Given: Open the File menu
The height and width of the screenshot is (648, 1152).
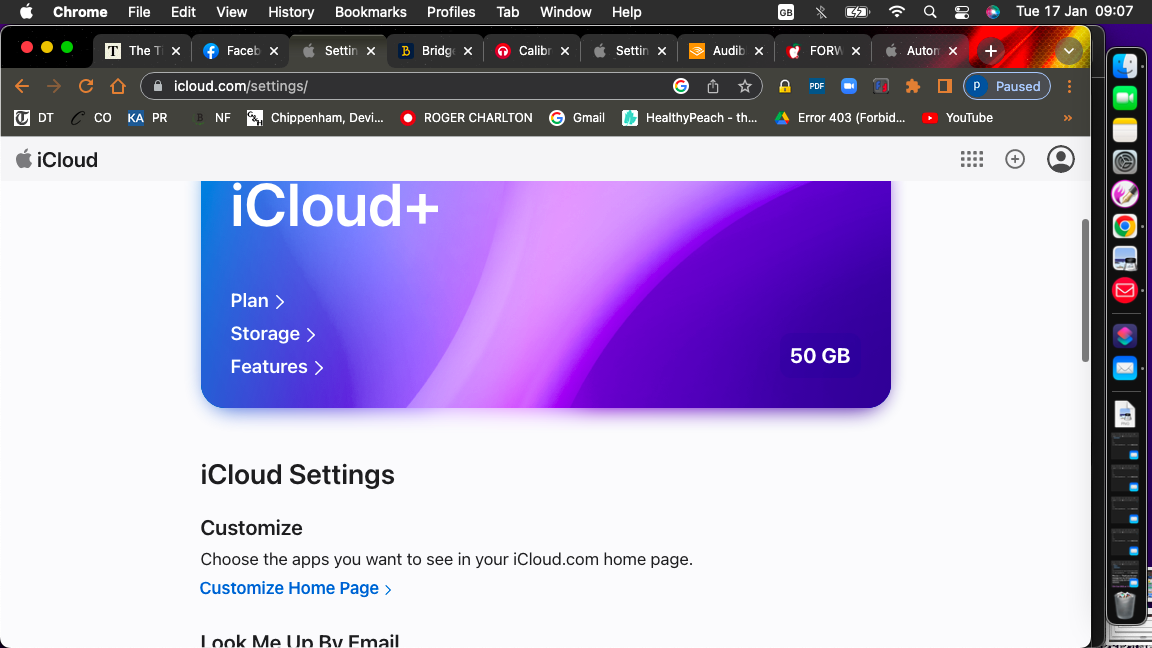Looking at the screenshot, I should click(139, 12).
